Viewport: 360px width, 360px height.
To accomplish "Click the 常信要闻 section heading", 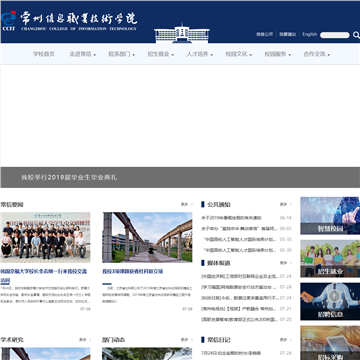I will pyautogui.click(x=12, y=205).
